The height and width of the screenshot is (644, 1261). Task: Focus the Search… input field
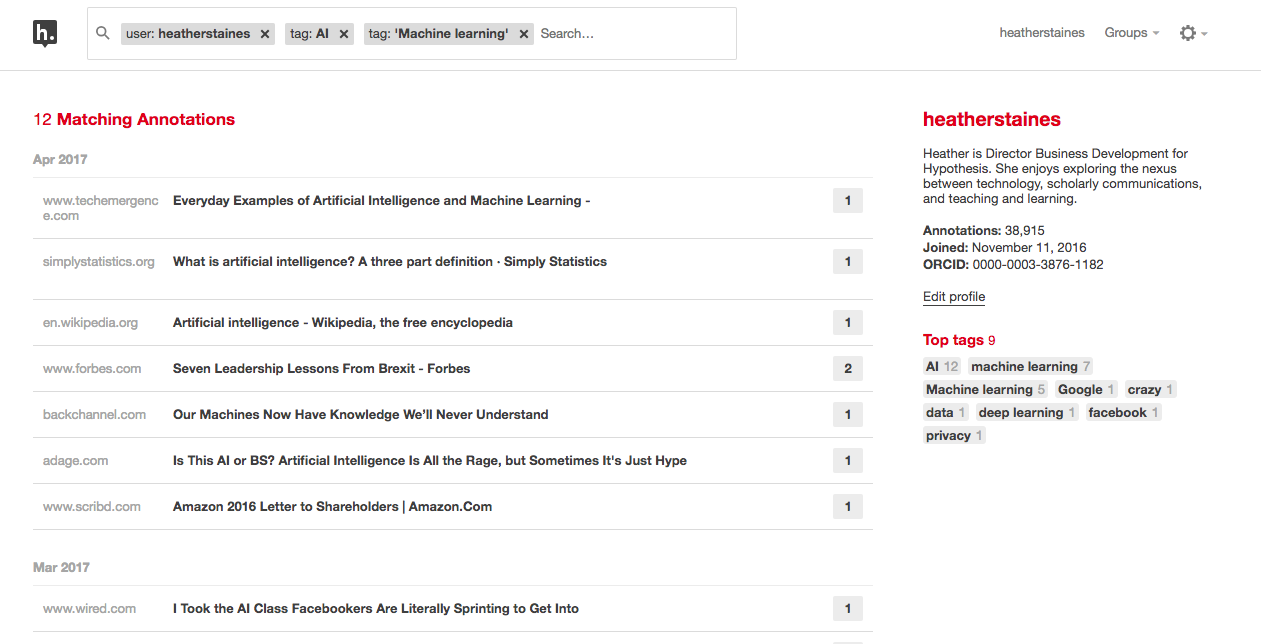(x=630, y=34)
